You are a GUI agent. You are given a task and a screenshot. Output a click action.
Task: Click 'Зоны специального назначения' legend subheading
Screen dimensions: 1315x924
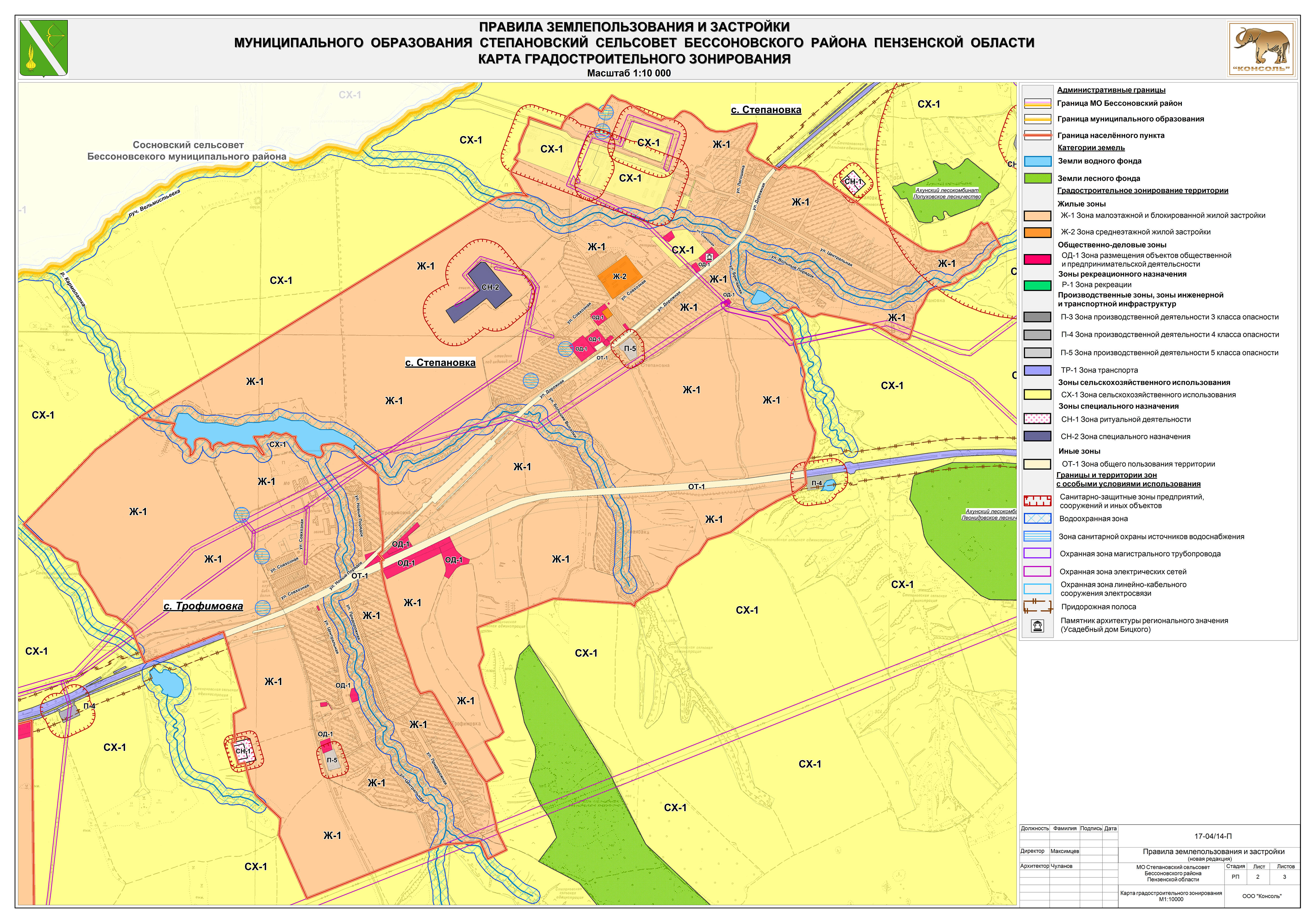click(x=1118, y=407)
